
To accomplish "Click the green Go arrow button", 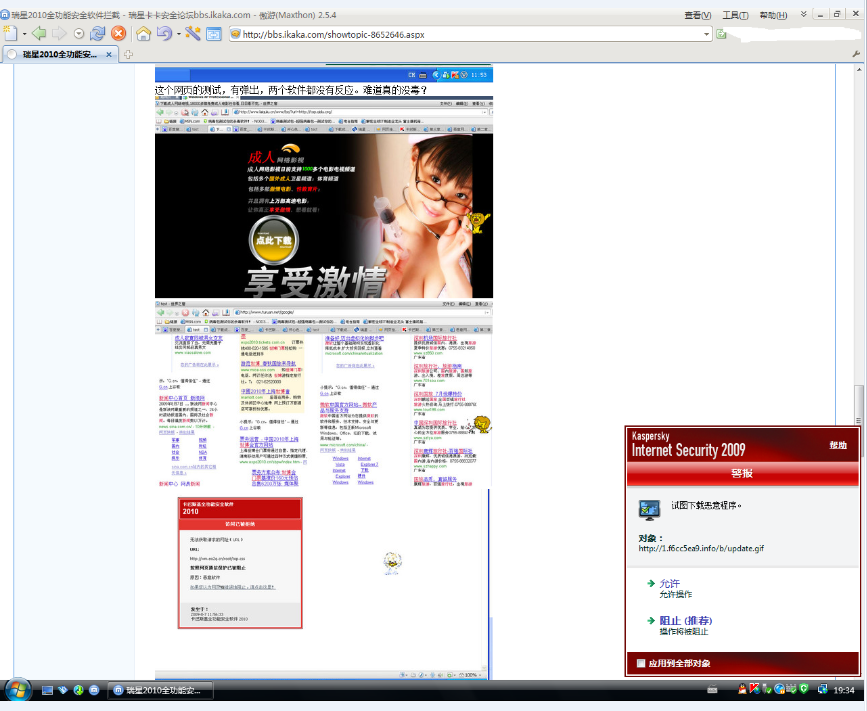I will pos(722,34).
